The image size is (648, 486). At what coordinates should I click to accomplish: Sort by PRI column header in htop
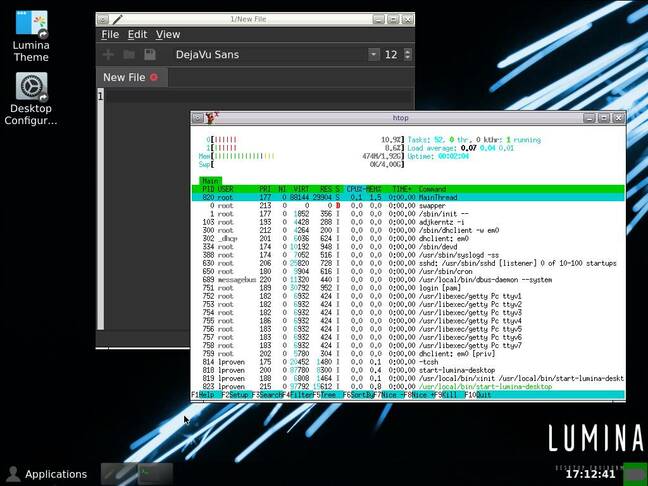[265, 189]
